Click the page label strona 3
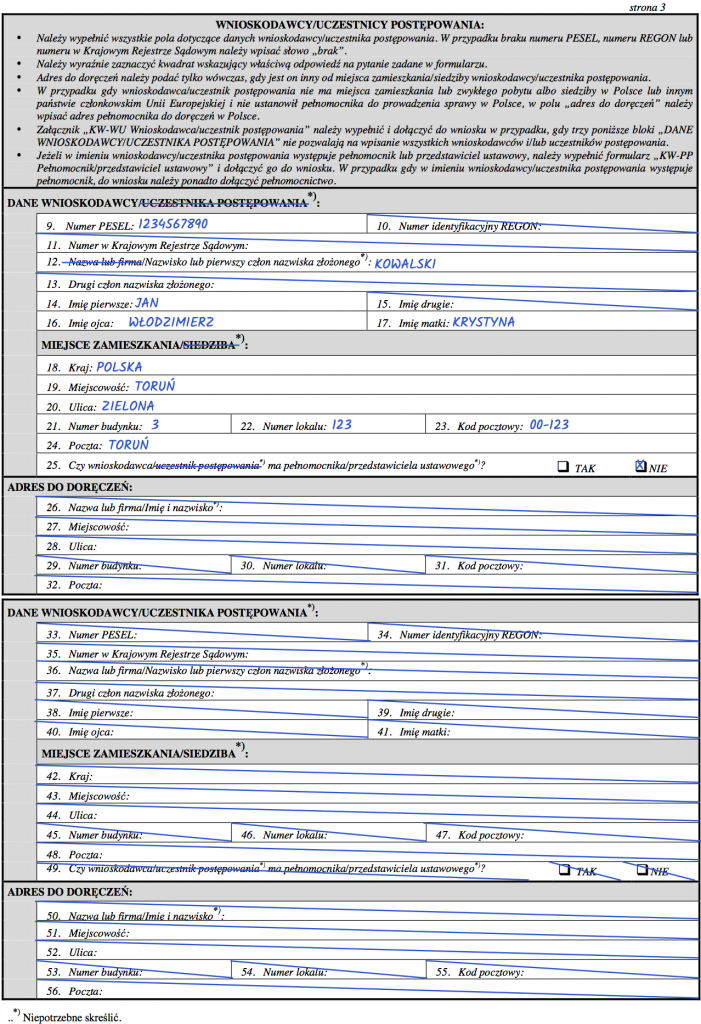 coord(647,7)
